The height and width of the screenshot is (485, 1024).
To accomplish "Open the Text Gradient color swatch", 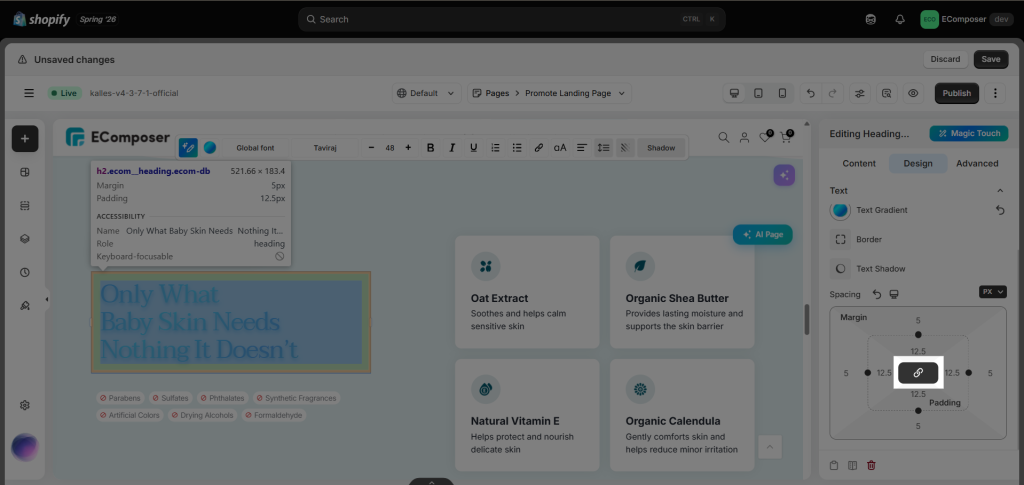I will [840, 210].
